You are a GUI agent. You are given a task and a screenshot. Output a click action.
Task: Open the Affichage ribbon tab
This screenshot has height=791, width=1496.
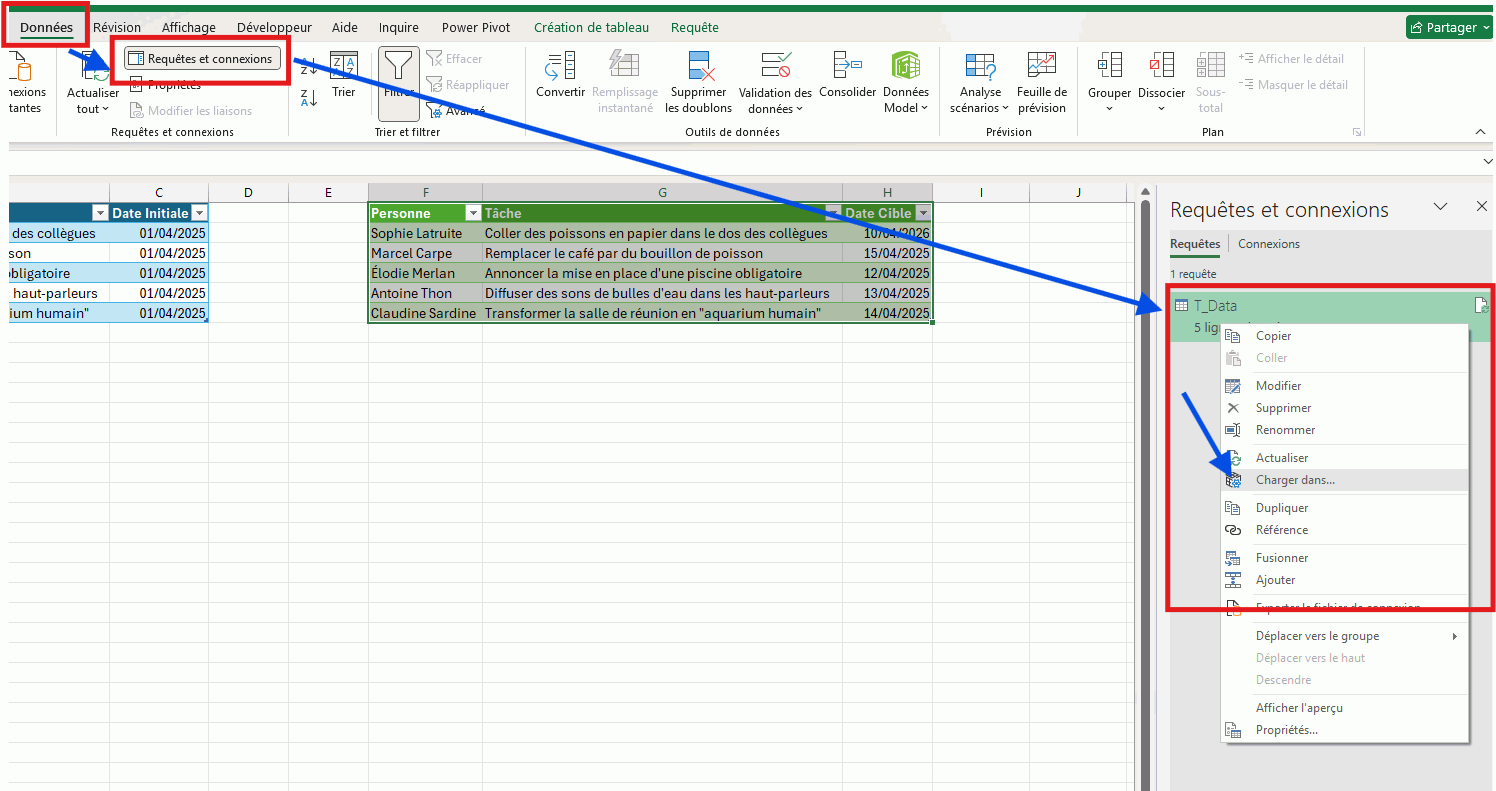[x=188, y=27]
